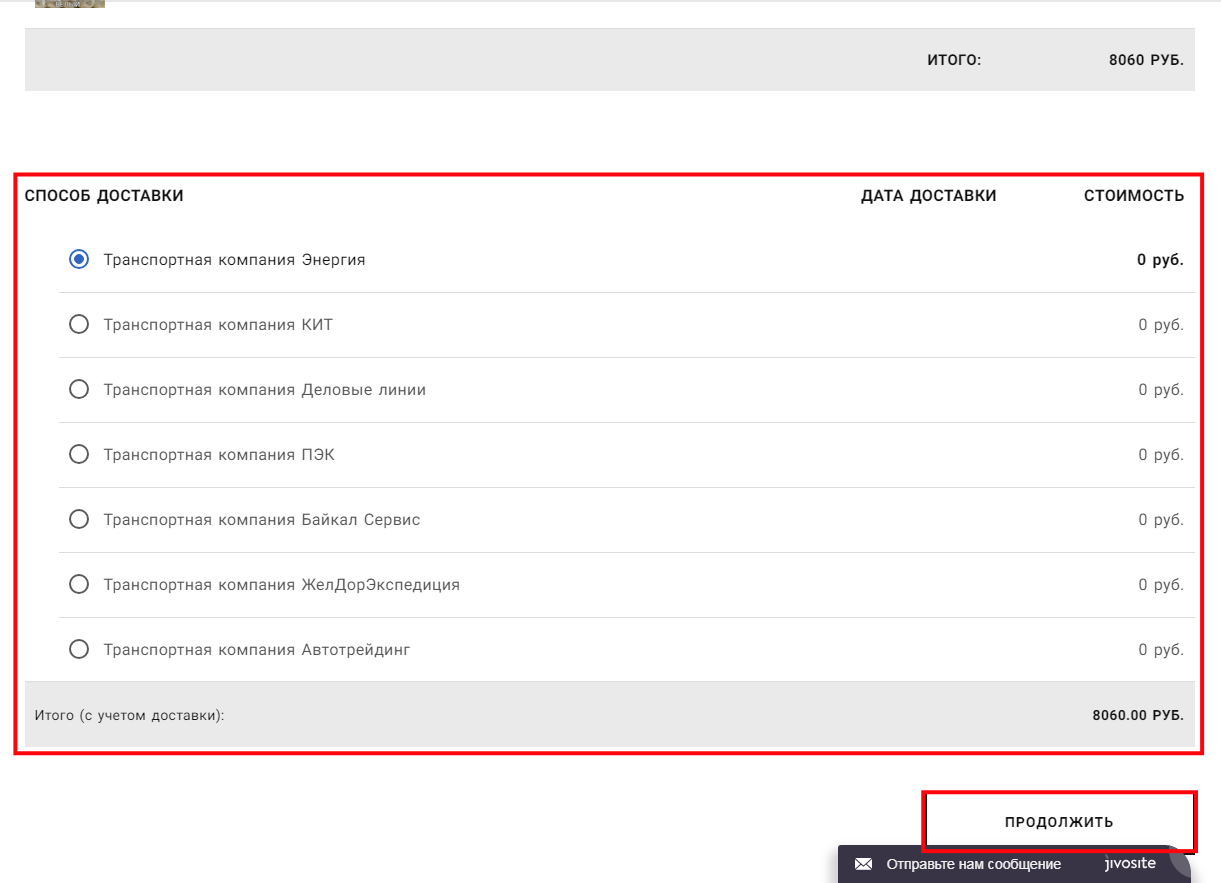Screen dimensions: 1221x883
Task: Click the 'Итого (с учетом доставки):' label
Action: [130, 716]
